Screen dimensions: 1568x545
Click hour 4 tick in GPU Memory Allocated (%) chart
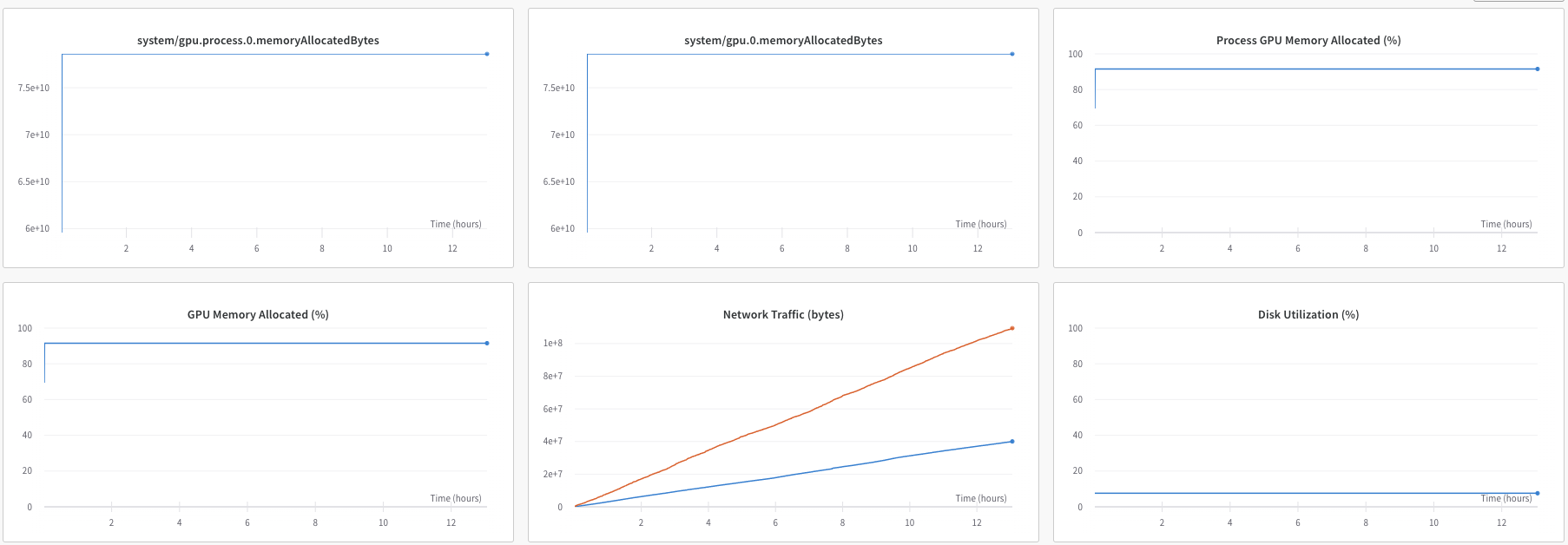tap(180, 523)
